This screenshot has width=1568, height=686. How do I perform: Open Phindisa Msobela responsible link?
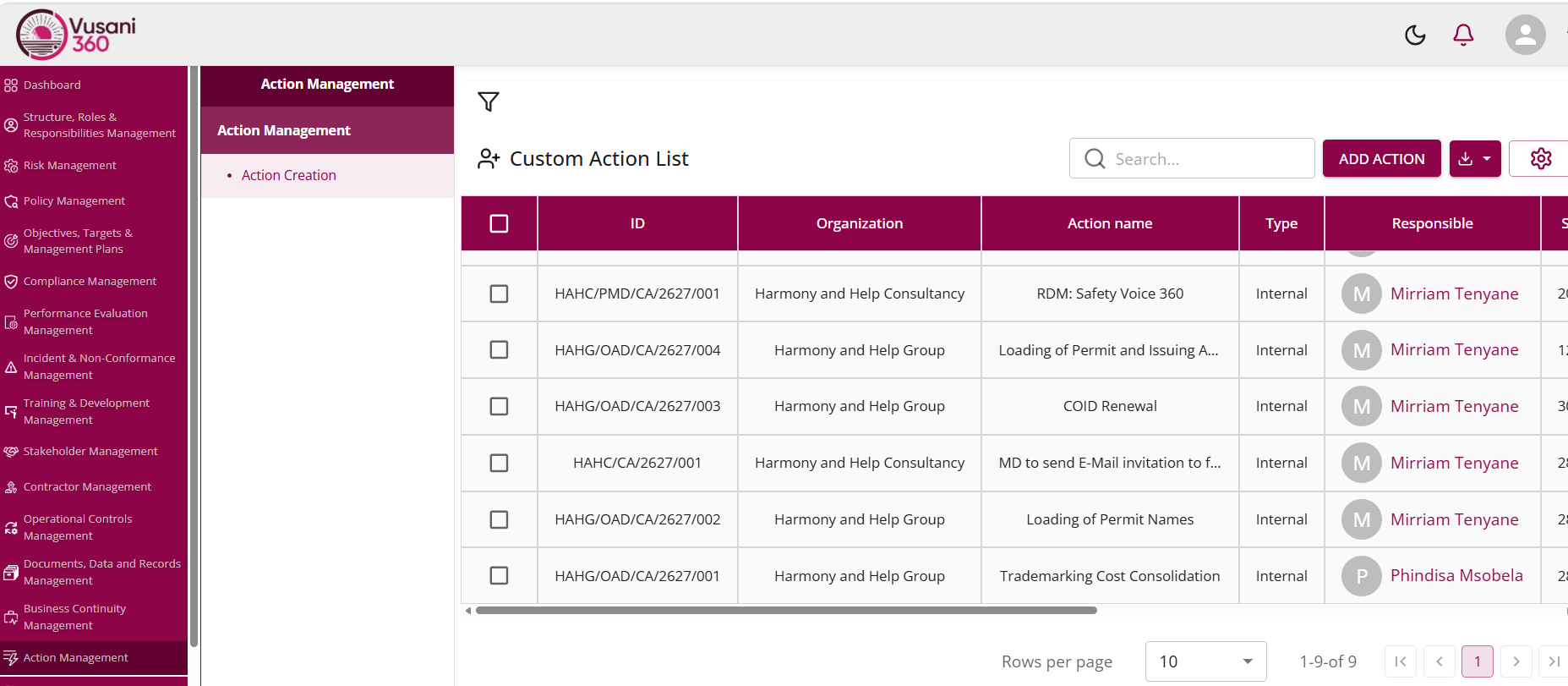coord(1456,575)
